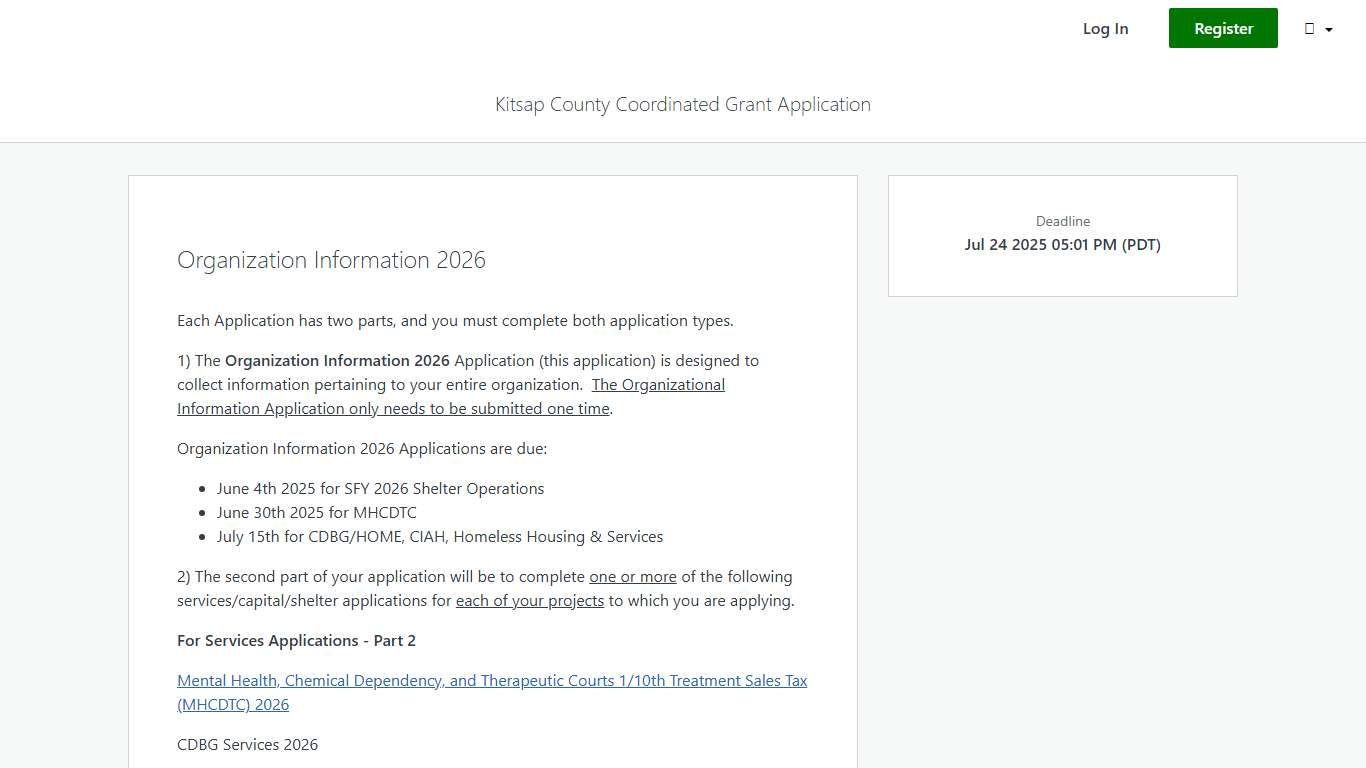
Task: Click inside the Deadline information card
Action: (1062, 235)
